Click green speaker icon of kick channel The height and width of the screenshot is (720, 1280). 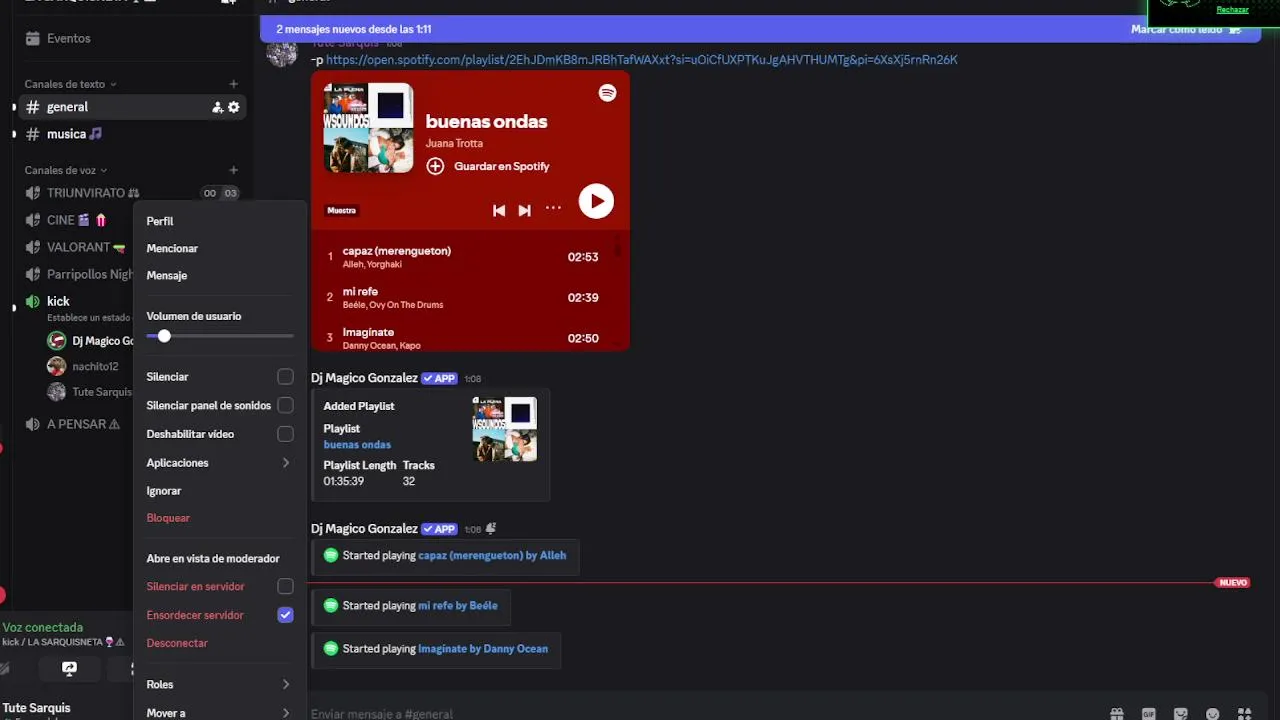33,301
